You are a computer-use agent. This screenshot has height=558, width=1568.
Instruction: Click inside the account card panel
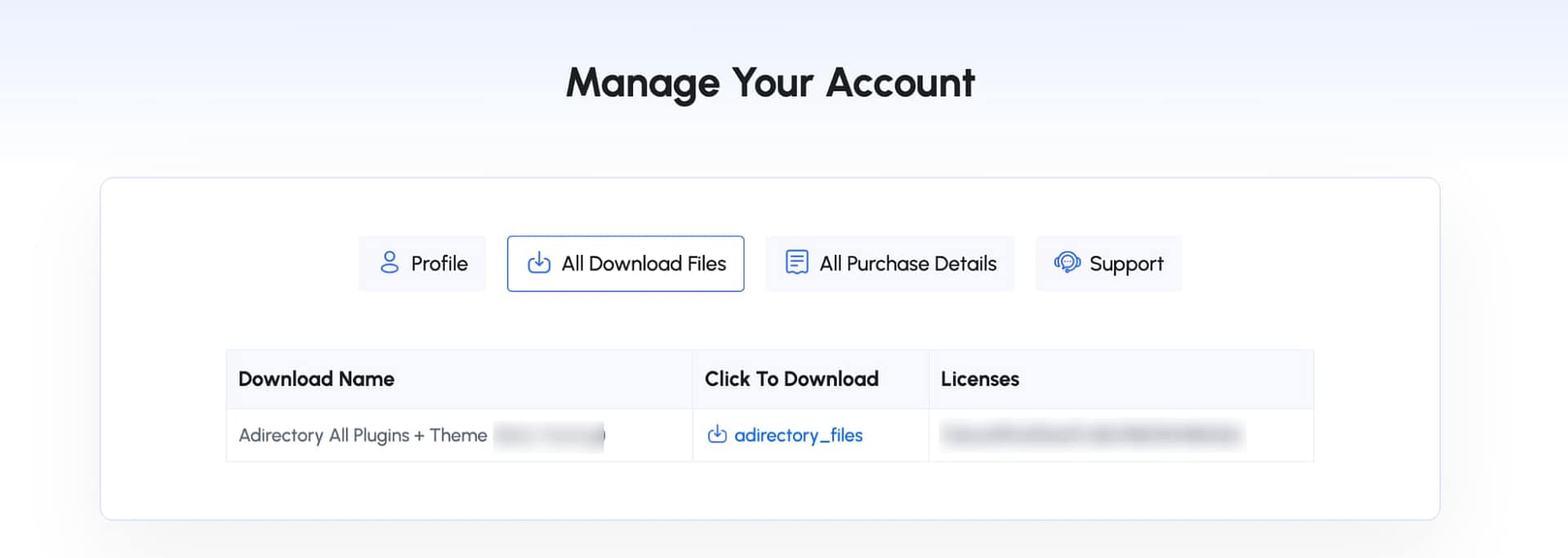771,490
